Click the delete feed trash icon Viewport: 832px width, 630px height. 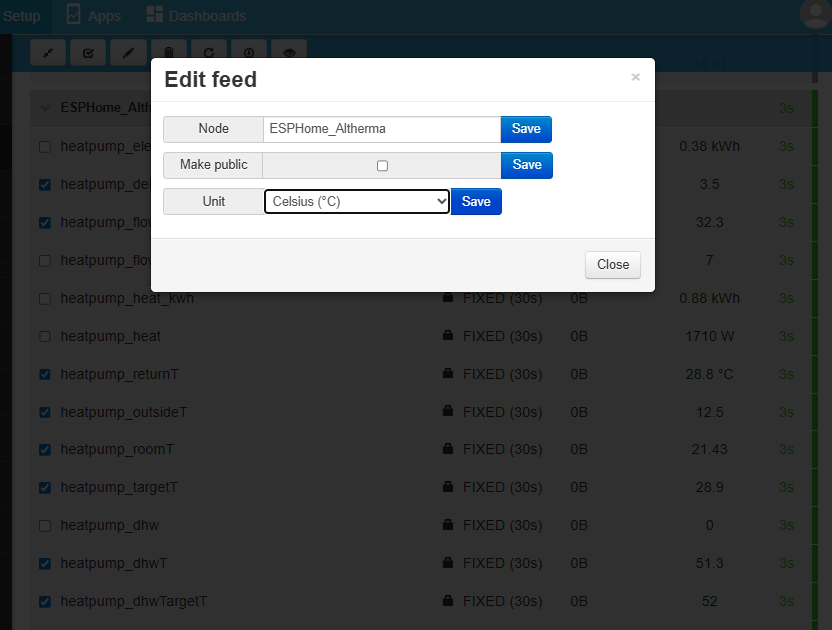168,52
